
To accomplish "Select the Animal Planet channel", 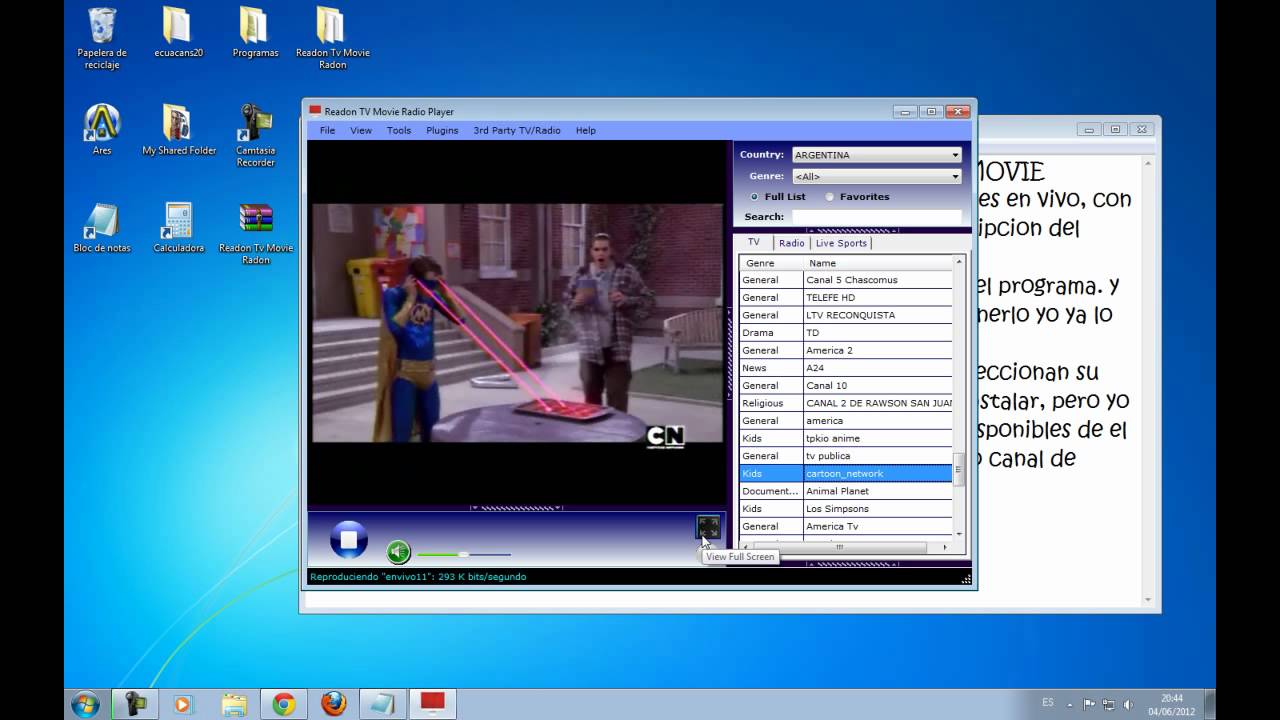I will tap(846, 491).
